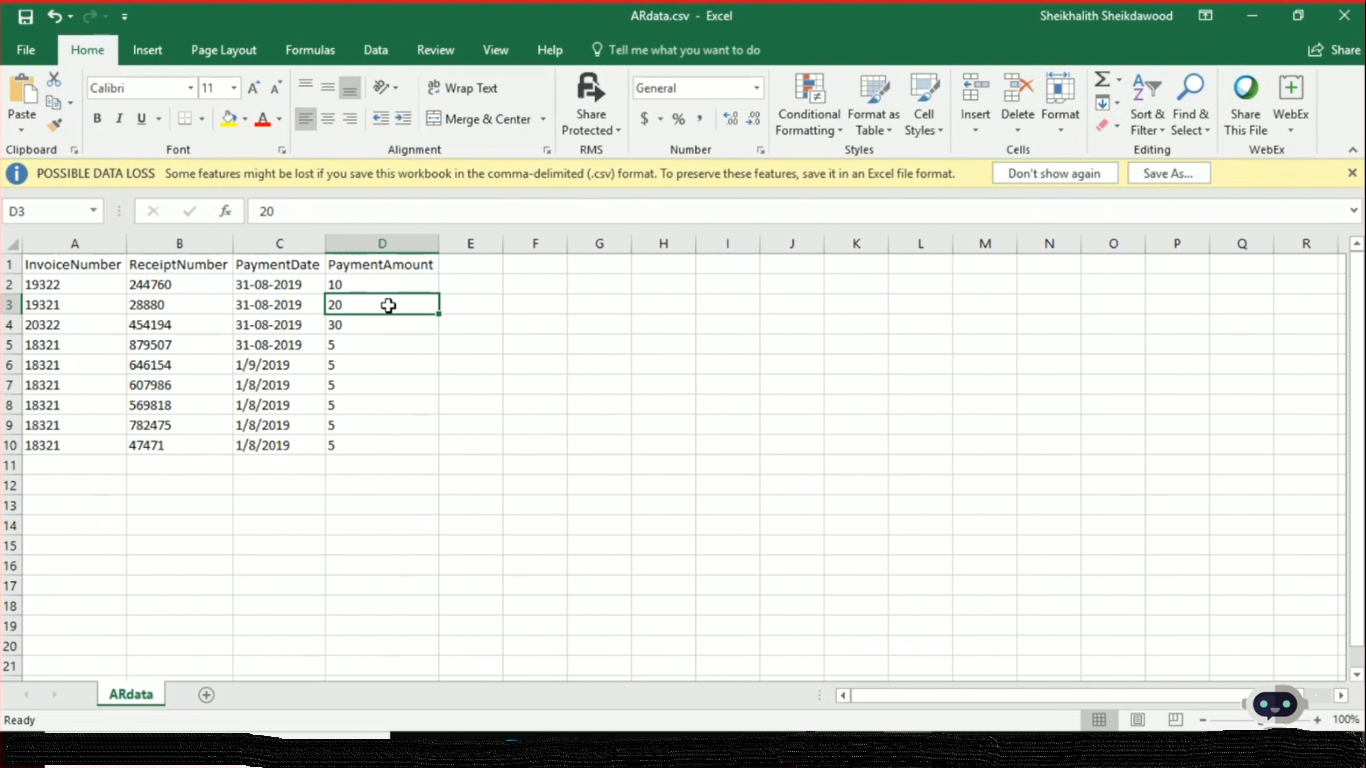Open the font name Calibri dropdown

click(190, 88)
